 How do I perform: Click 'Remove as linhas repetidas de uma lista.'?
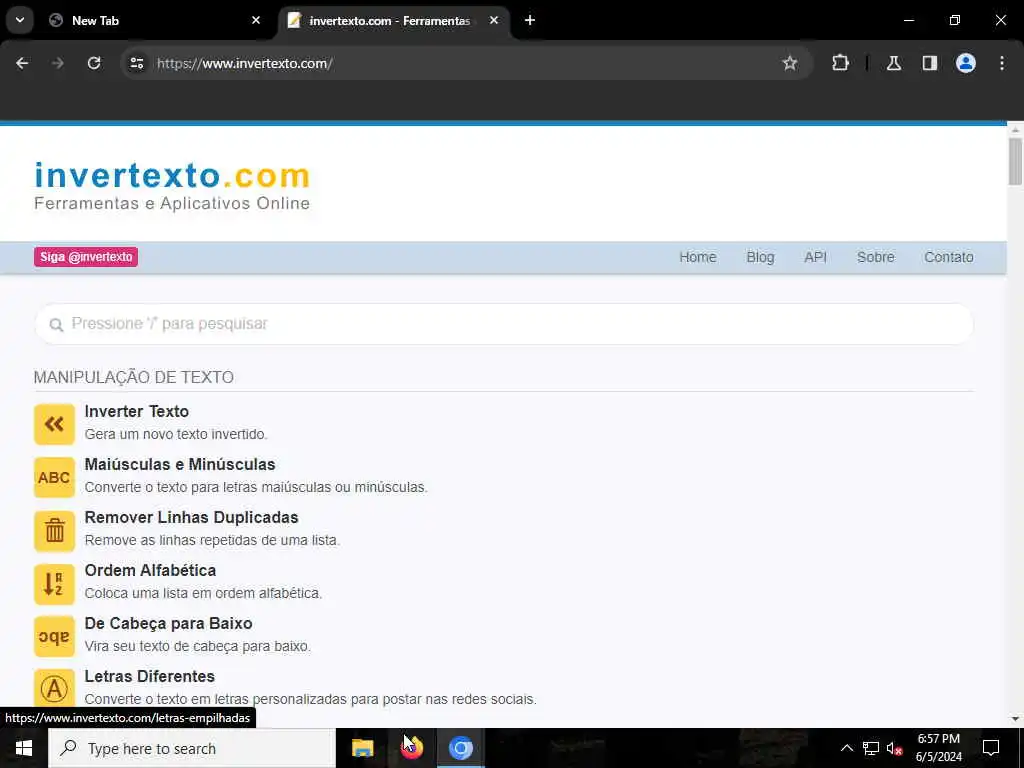(x=212, y=540)
